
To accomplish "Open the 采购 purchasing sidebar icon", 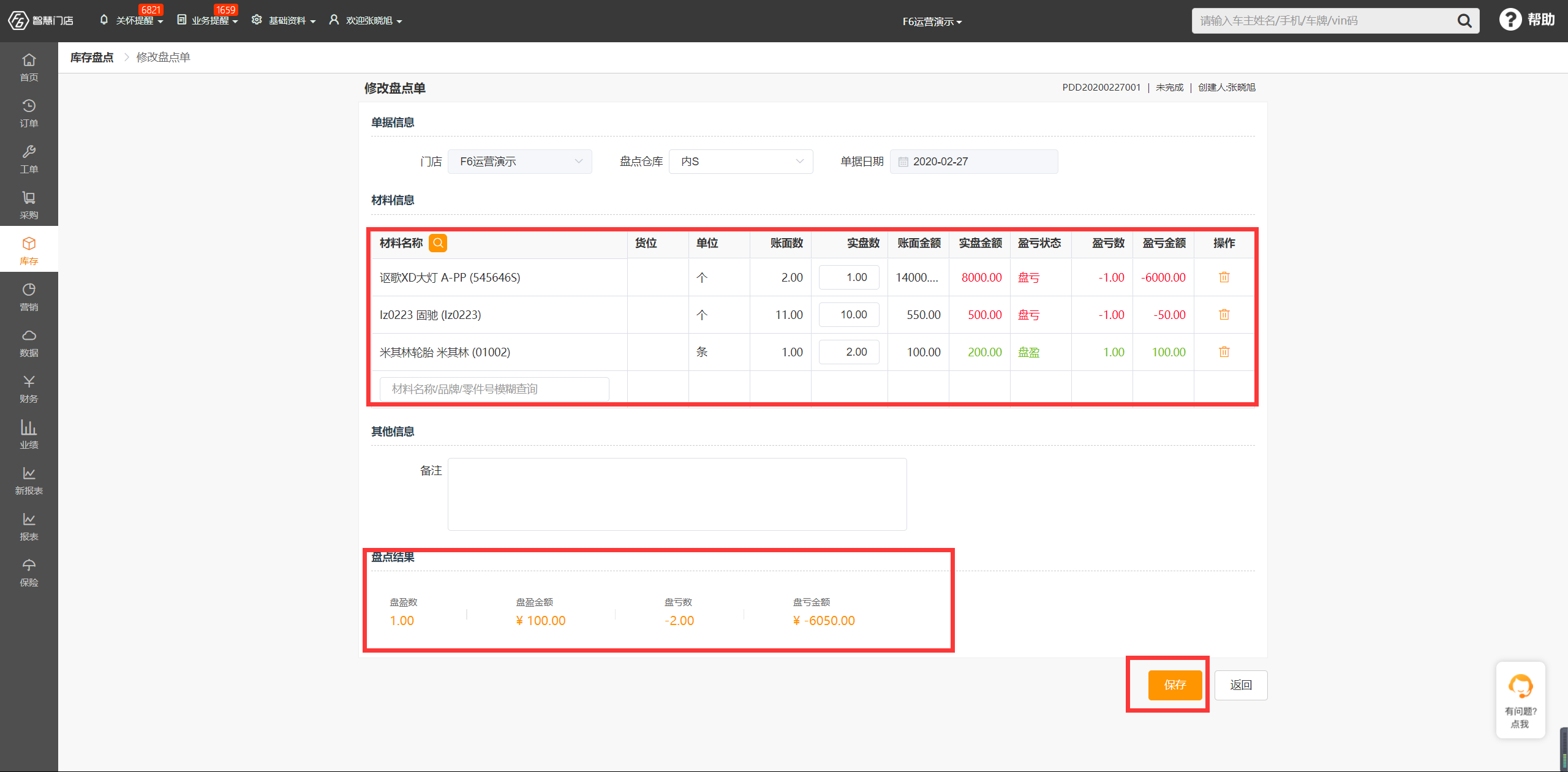I will click(29, 204).
